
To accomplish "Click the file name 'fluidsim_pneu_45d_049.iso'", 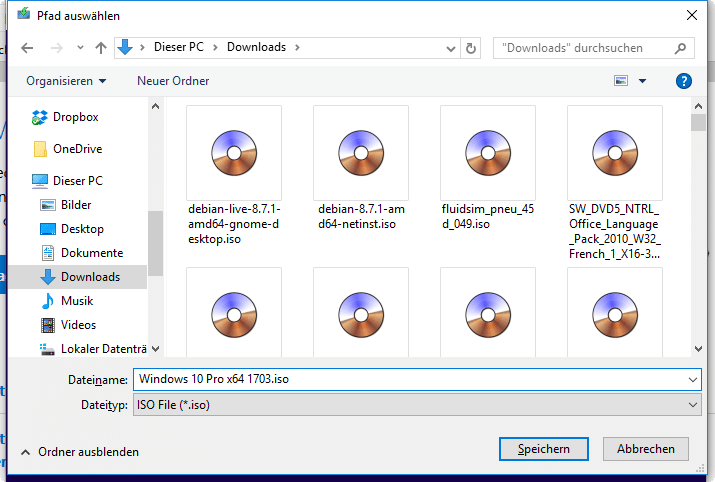I will [488, 217].
